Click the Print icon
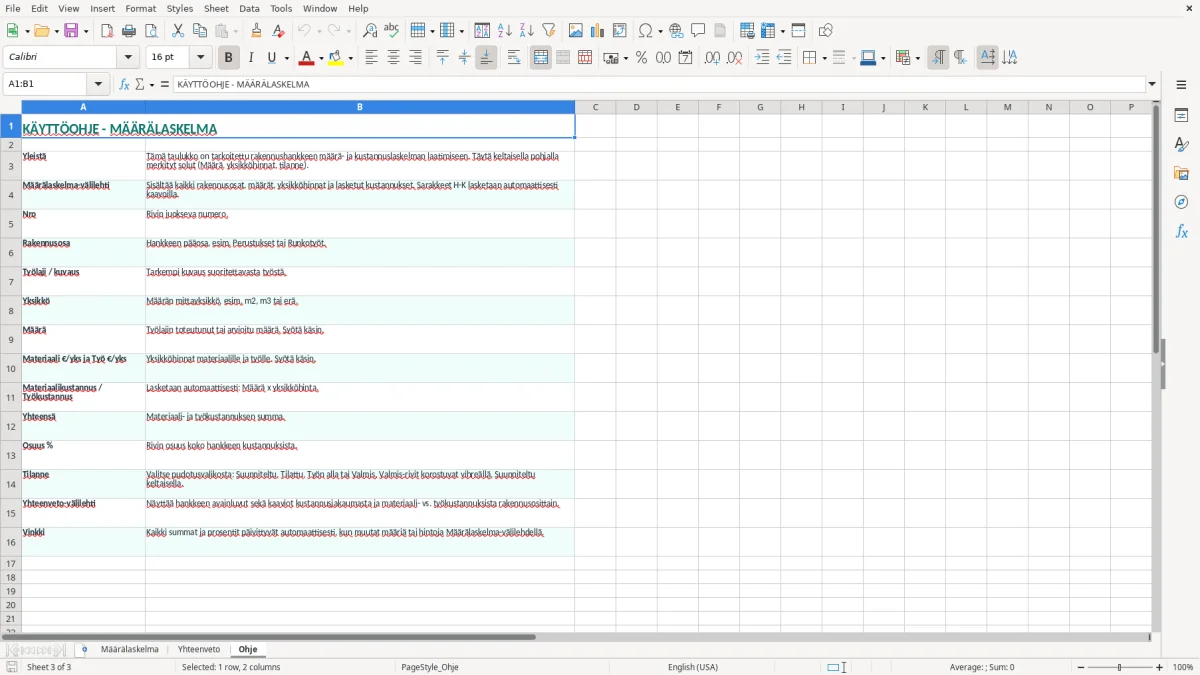Viewport: 1200px width, 675px height. coord(129,31)
